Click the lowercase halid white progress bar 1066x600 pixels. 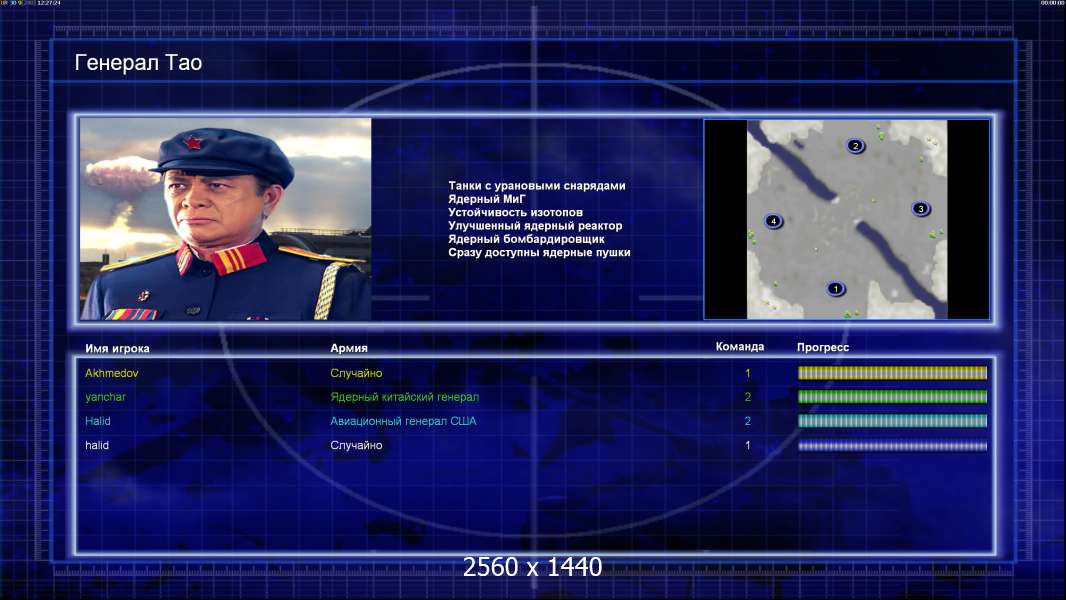pos(892,446)
